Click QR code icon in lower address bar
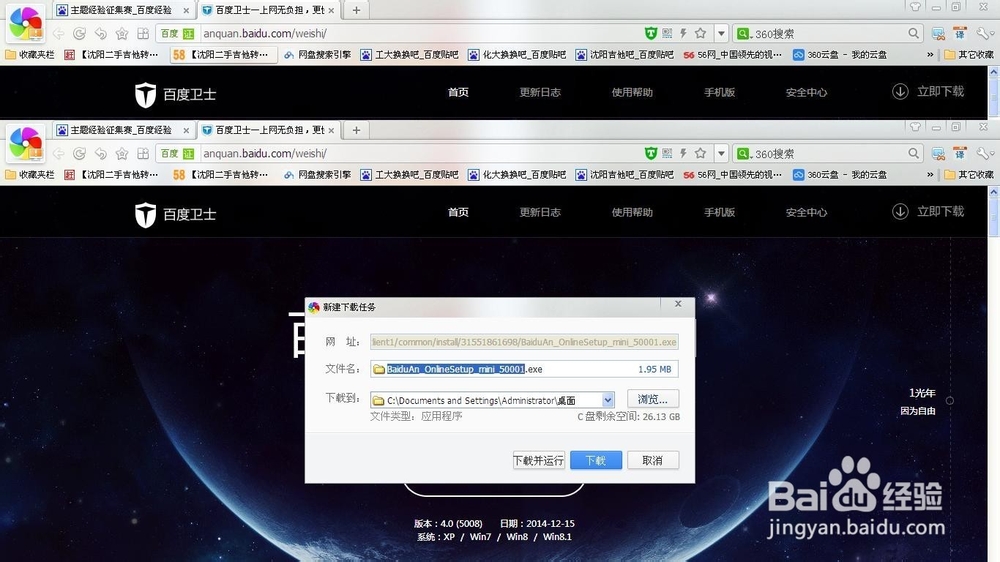This screenshot has width=1000, height=562. (x=667, y=153)
